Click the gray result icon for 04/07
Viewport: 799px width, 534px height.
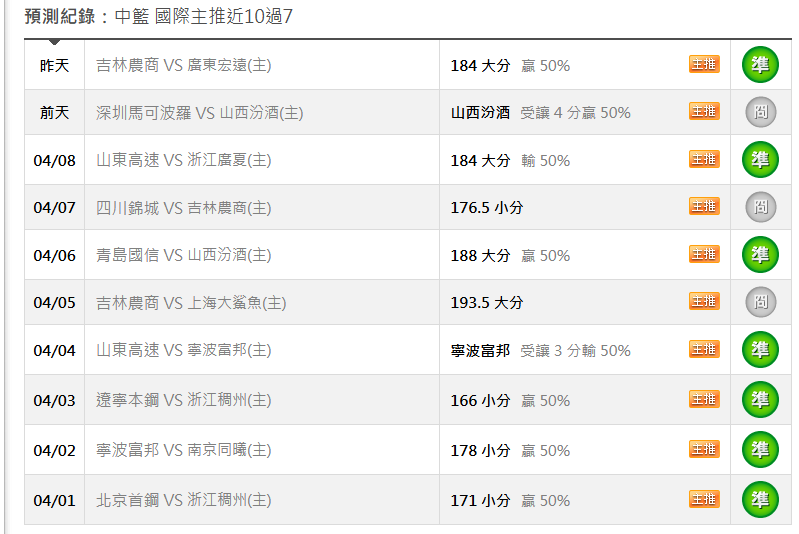[x=760, y=207]
